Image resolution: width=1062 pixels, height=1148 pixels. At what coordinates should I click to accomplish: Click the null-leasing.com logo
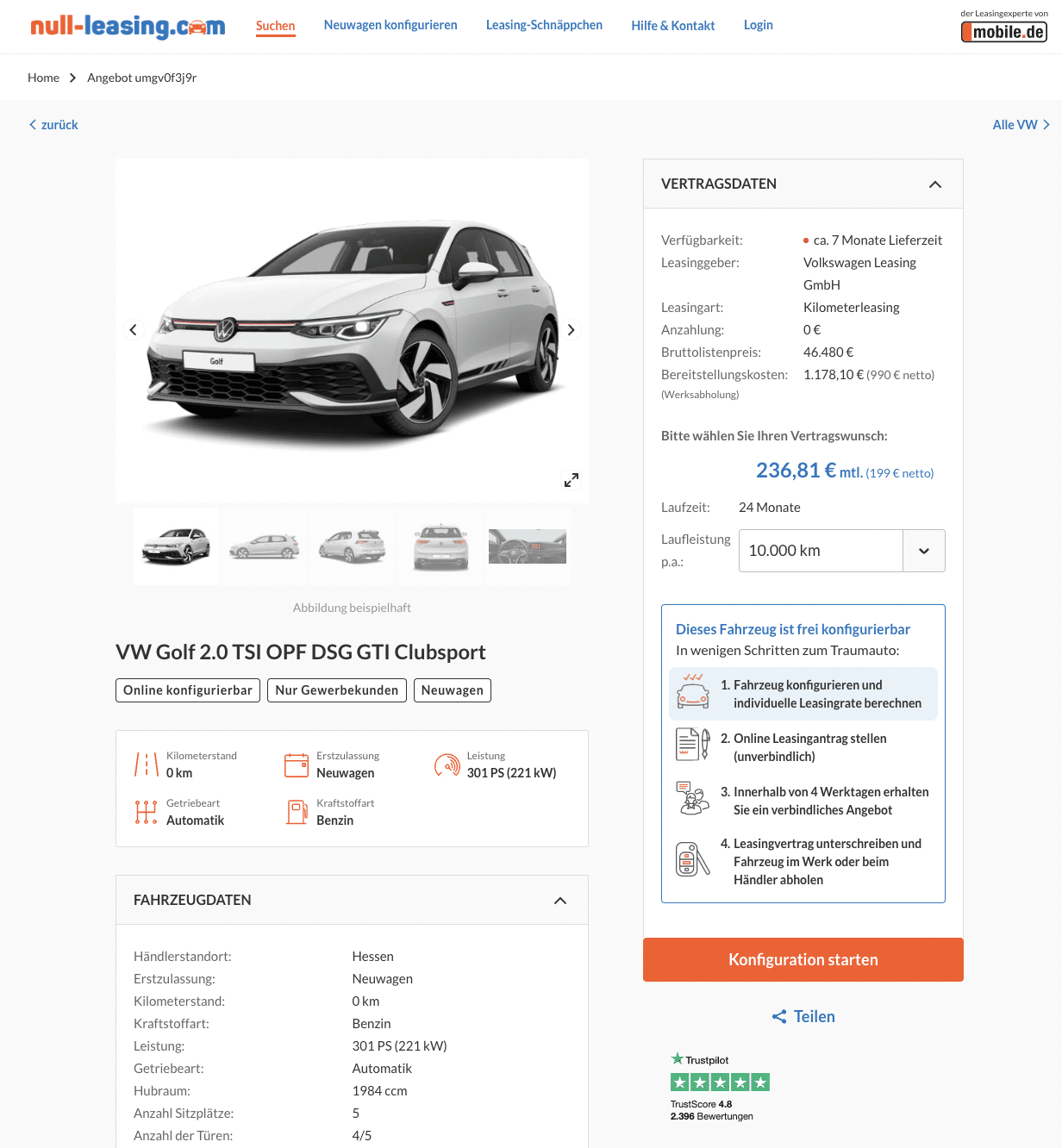(x=128, y=26)
